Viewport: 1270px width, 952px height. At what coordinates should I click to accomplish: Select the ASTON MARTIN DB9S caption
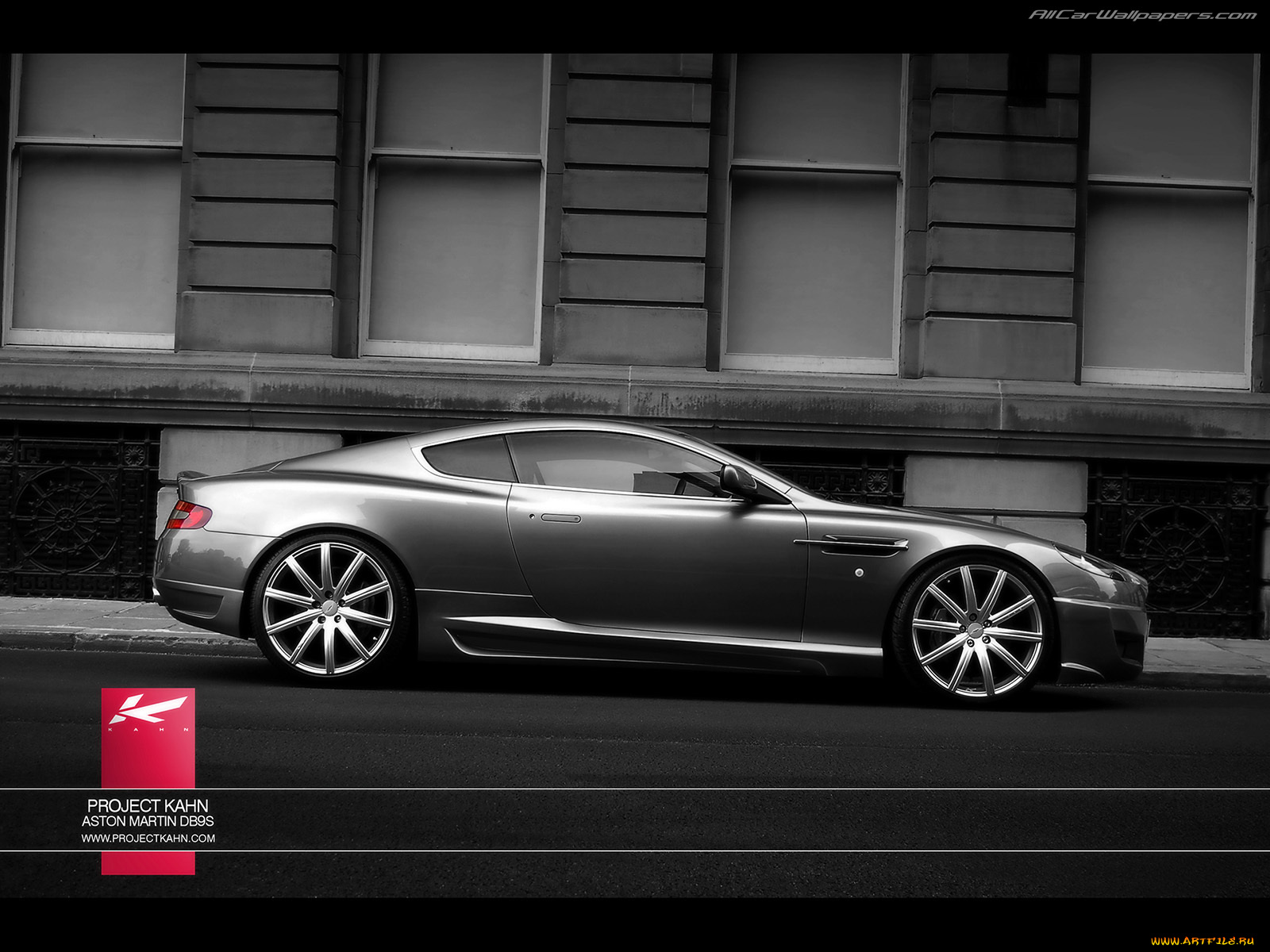[148, 822]
